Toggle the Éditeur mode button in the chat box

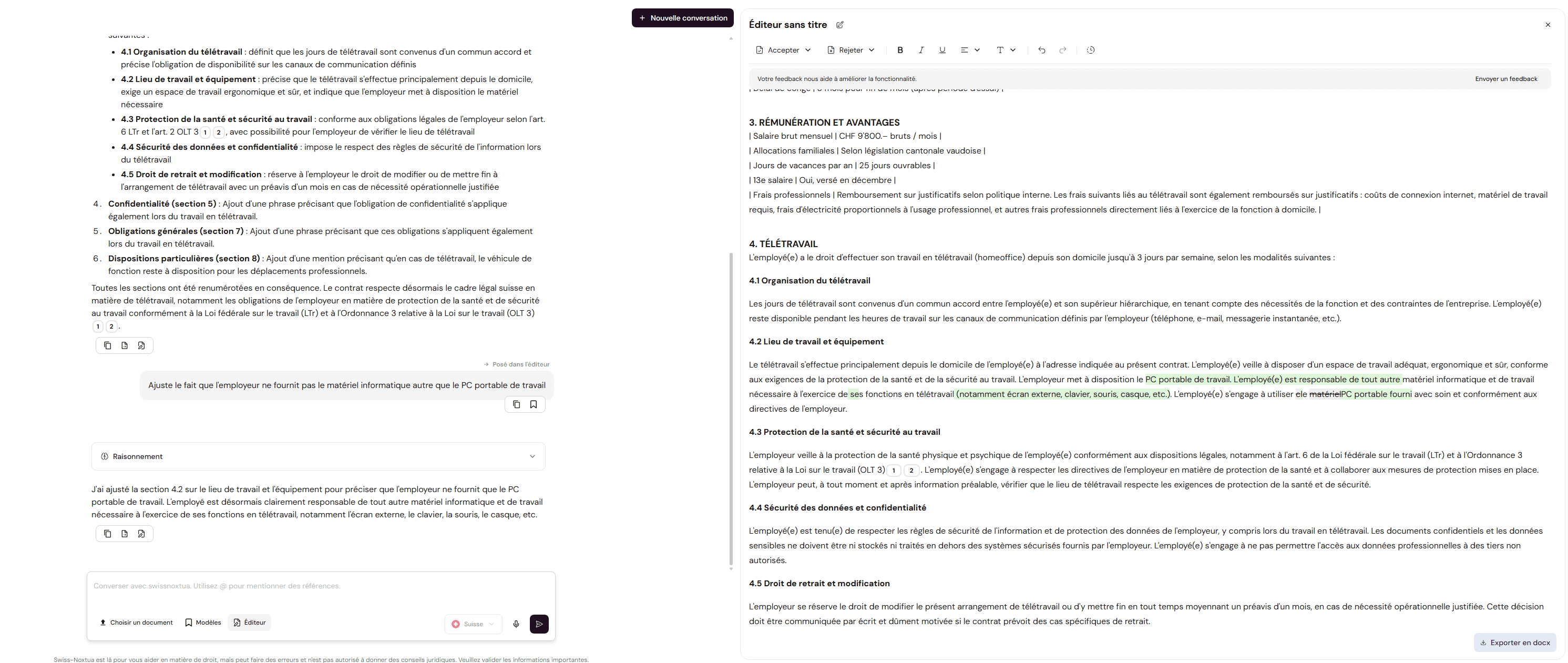click(250, 623)
